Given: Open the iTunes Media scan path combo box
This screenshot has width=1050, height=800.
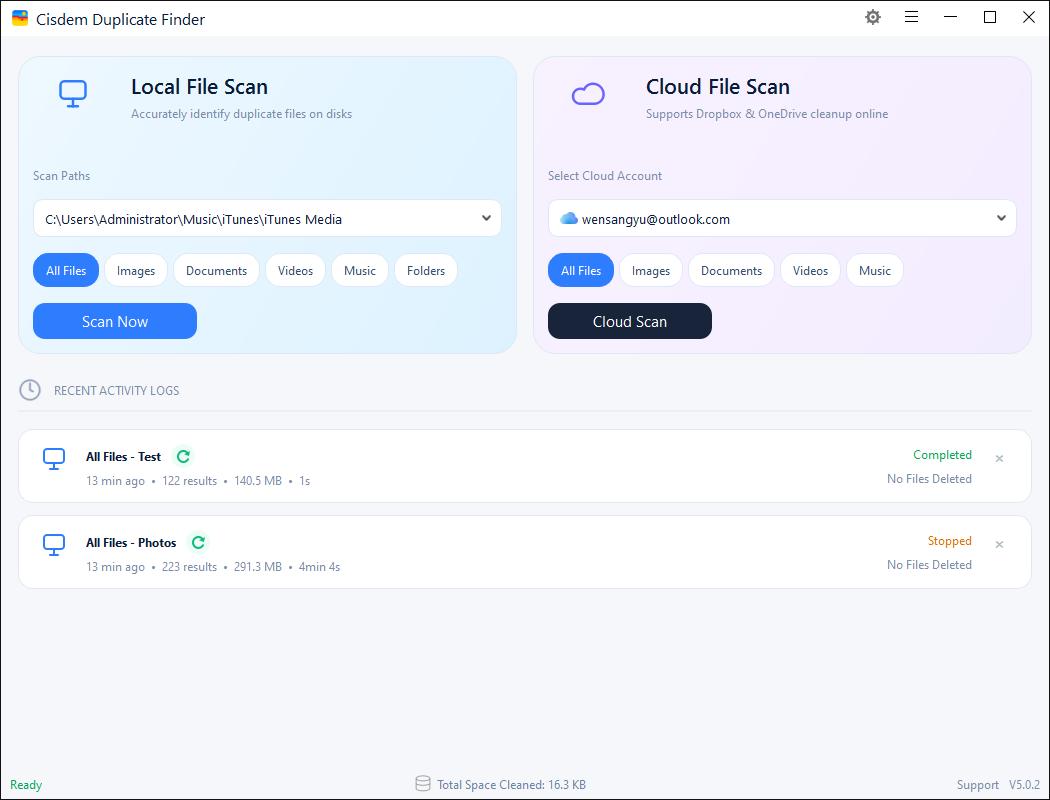Looking at the screenshot, I should coord(267,218).
